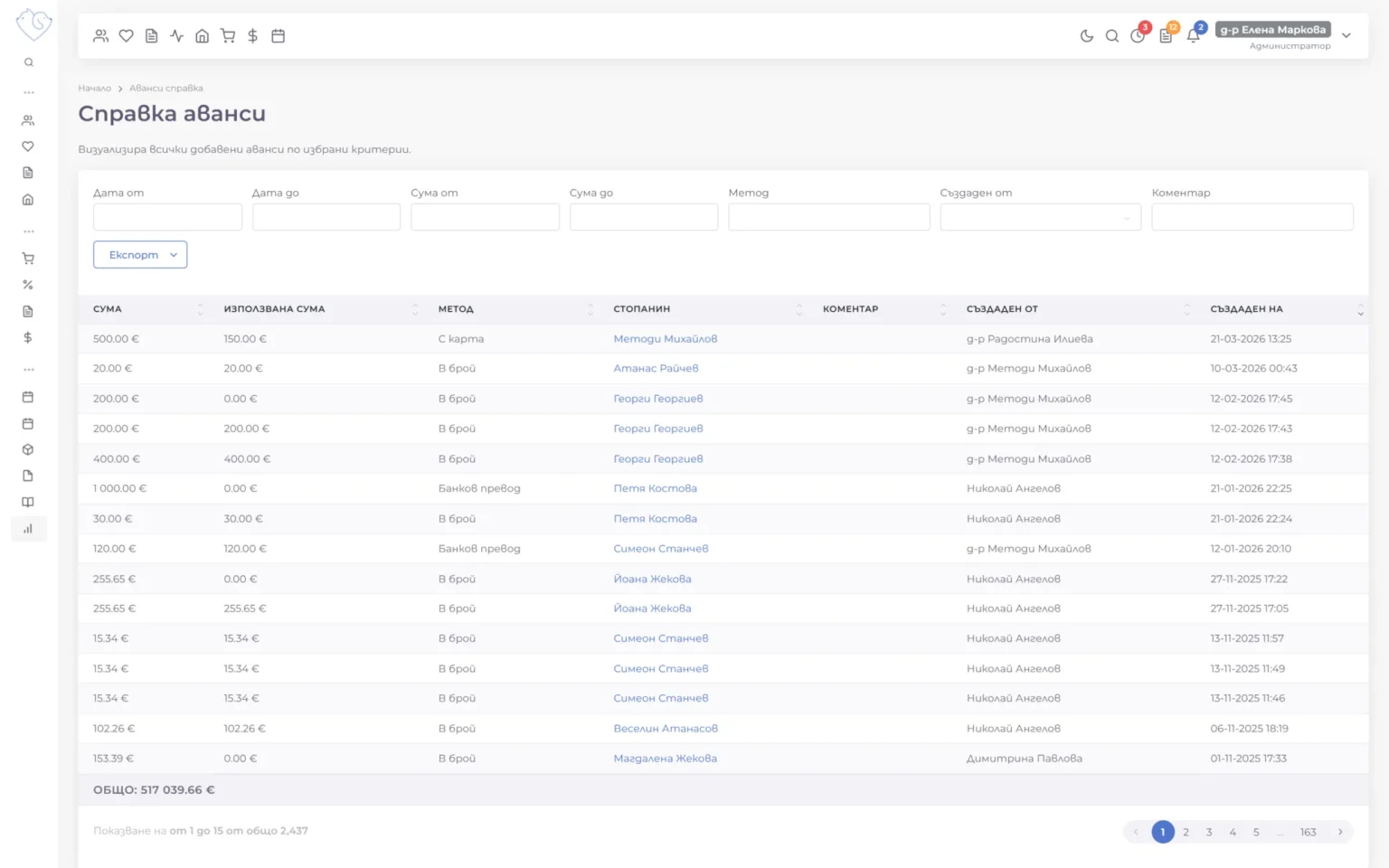Click the app logo in sidebar
1389x868 pixels.
pos(33,24)
